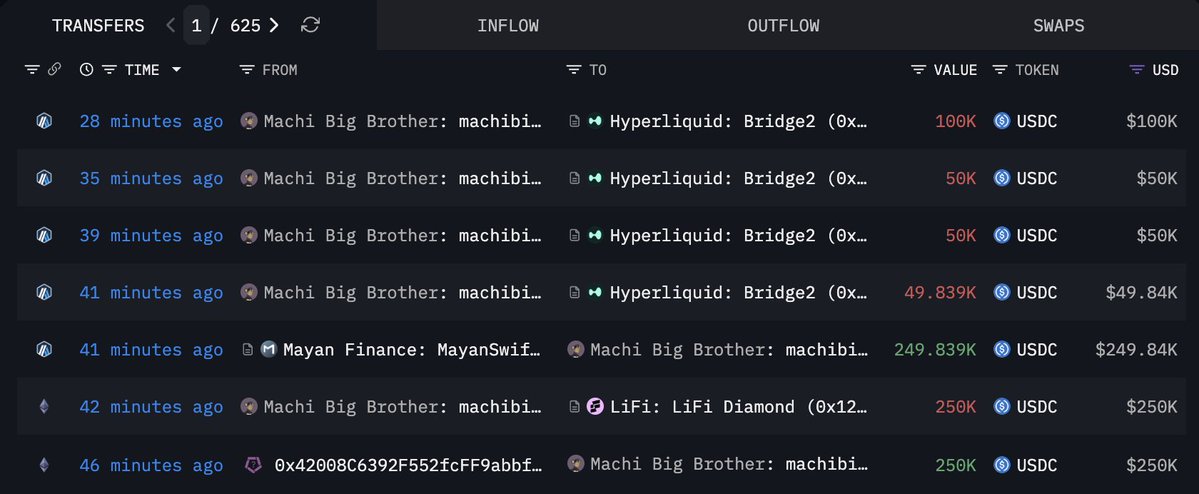Click the page number input field
Viewport: 1199px width, 494px height.
click(197, 25)
